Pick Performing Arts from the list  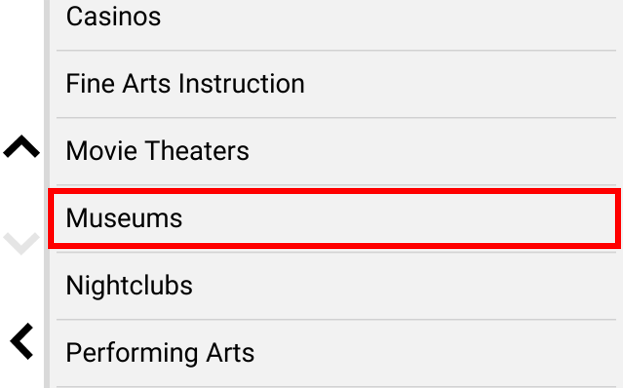click(336, 353)
